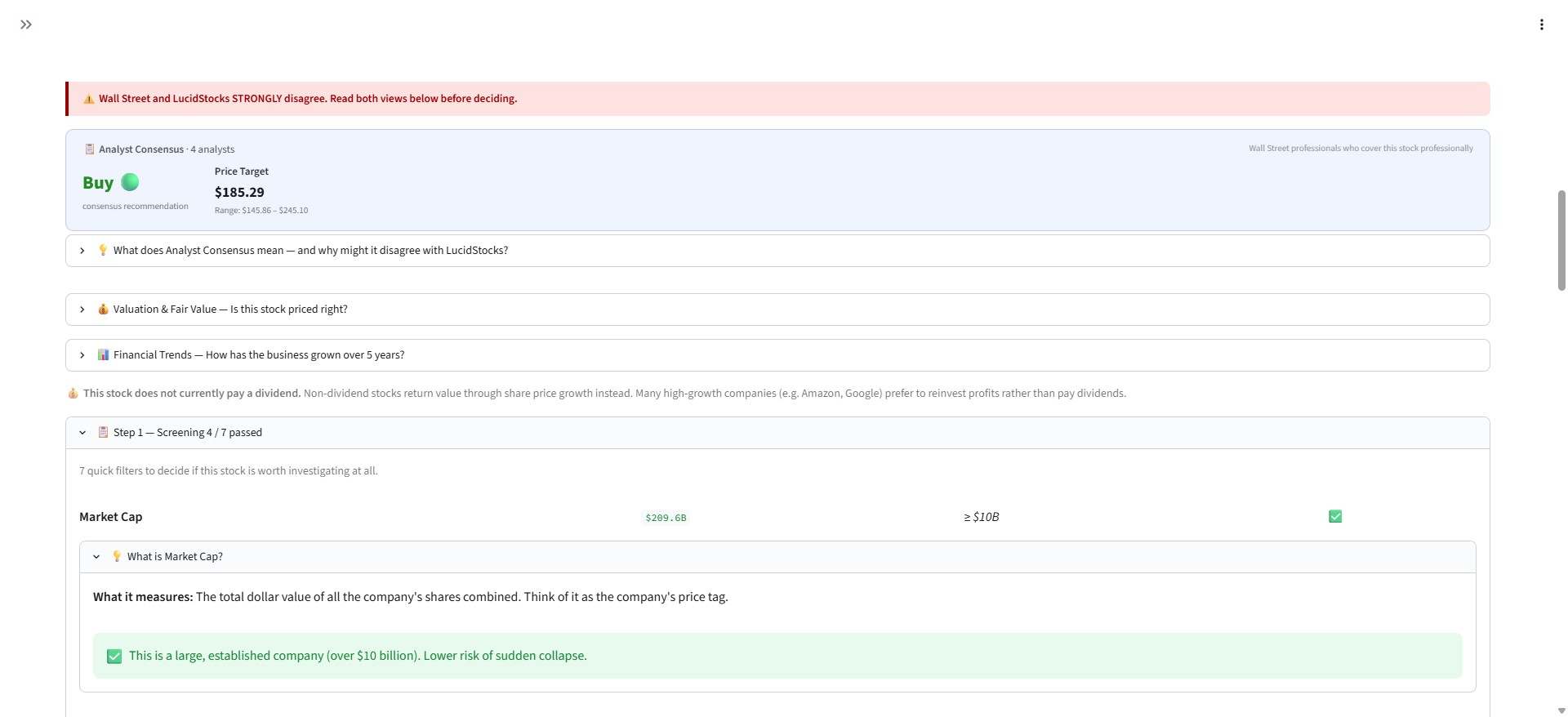Click 'Wall Street professionals who cover this stock' note
The image size is (1568, 717).
pyautogui.click(x=1361, y=148)
